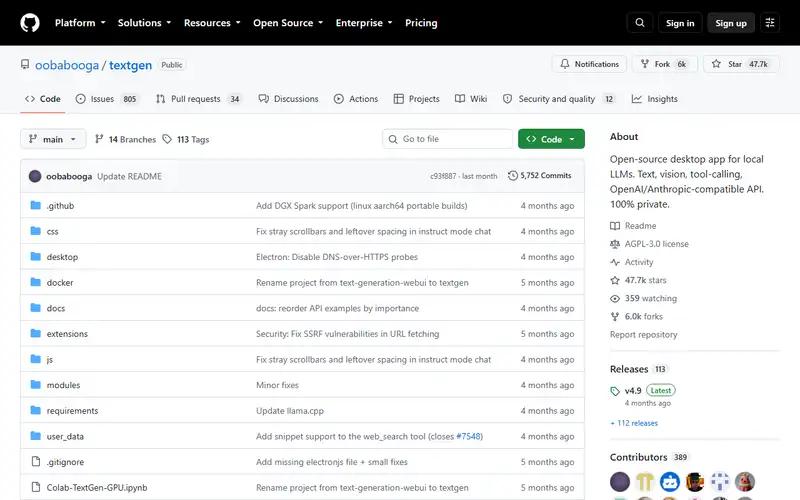This screenshot has height=500, width=800.
Task: Open the Pull requests tab
Action: [x=198, y=99]
